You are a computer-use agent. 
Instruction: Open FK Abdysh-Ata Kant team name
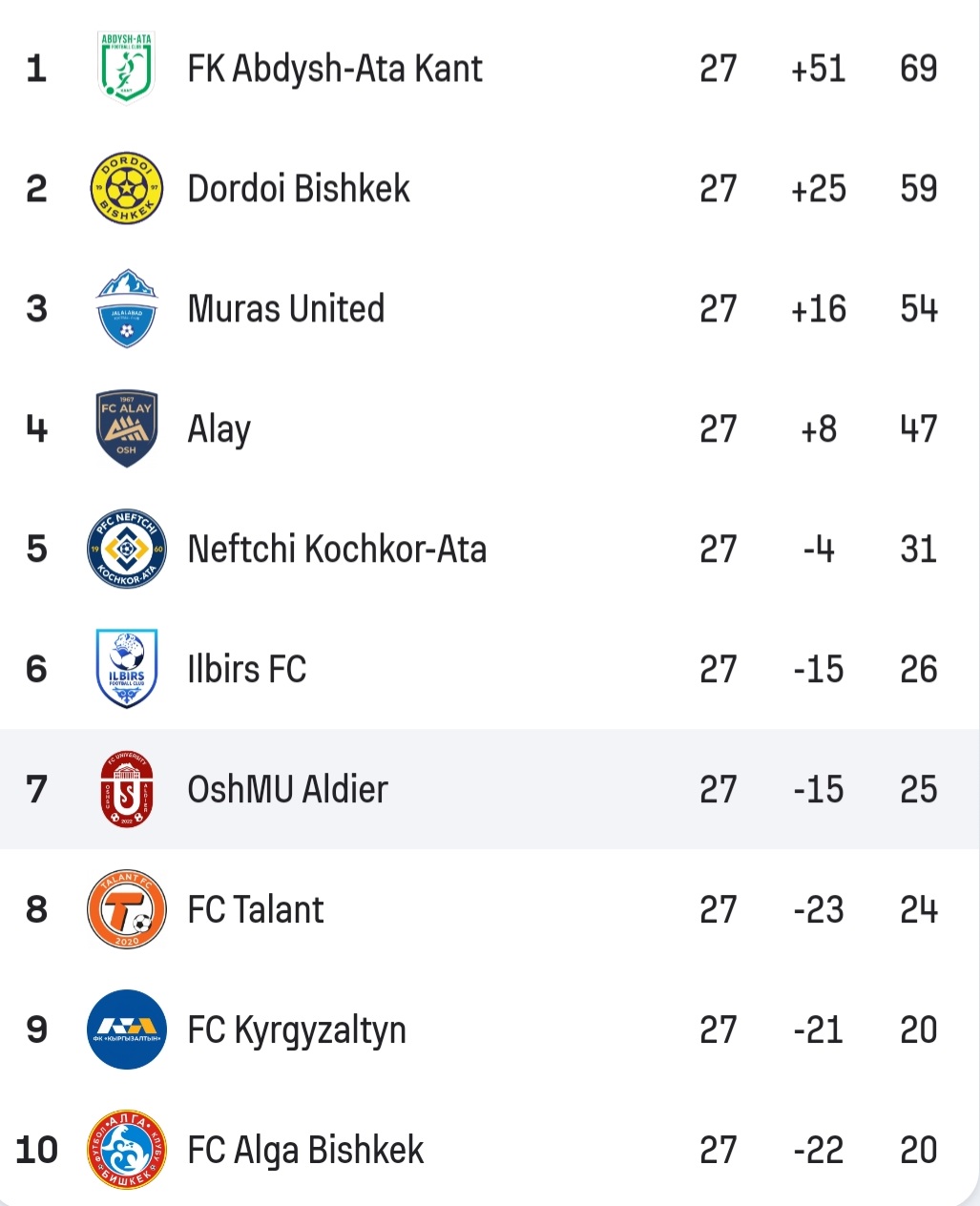pyautogui.click(x=335, y=69)
